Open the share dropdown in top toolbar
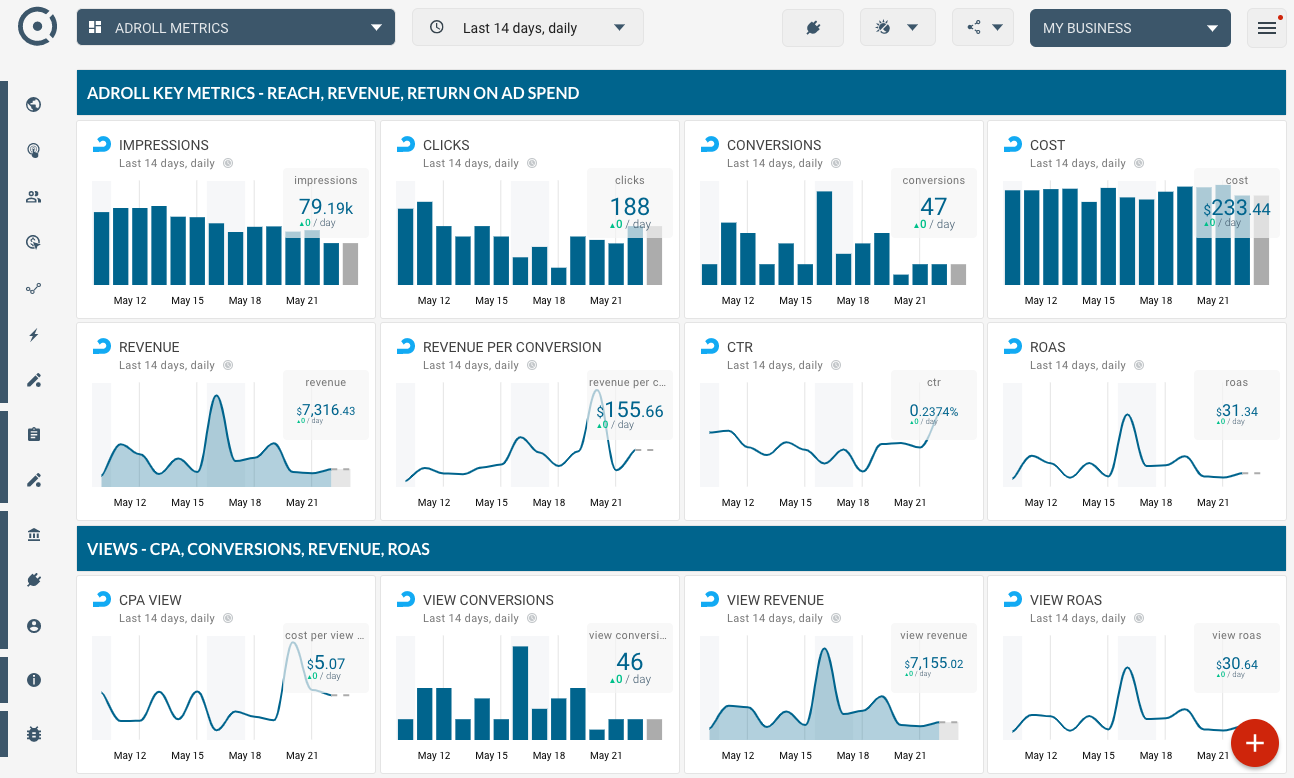The width and height of the screenshot is (1294, 778). click(x=983, y=28)
